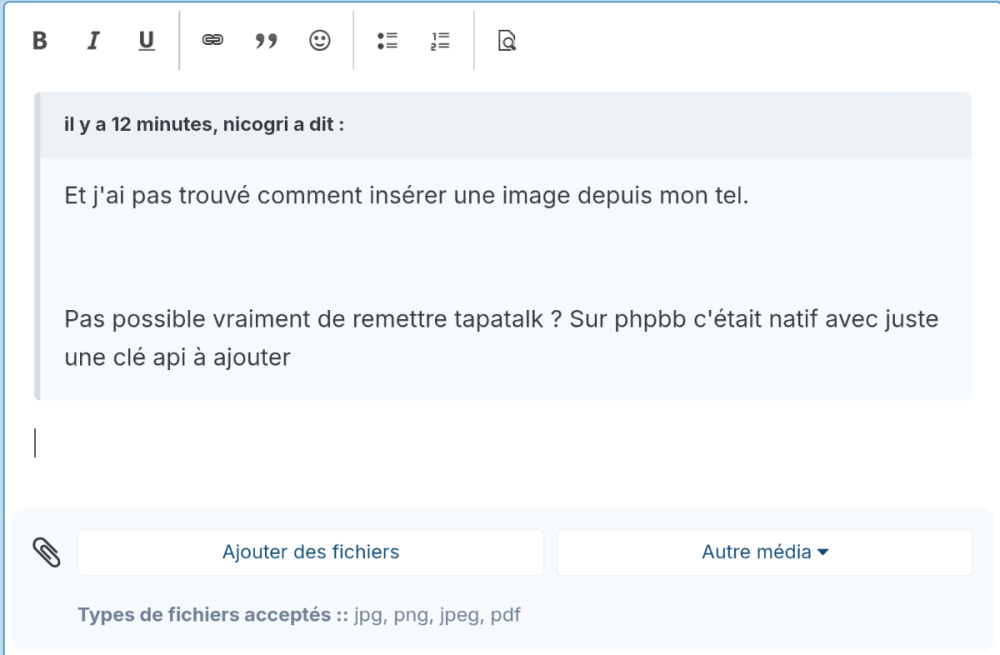Click the 'Ajouter des fichiers' button
This screenshot has height=655, width=1000.
coord(311,552)
